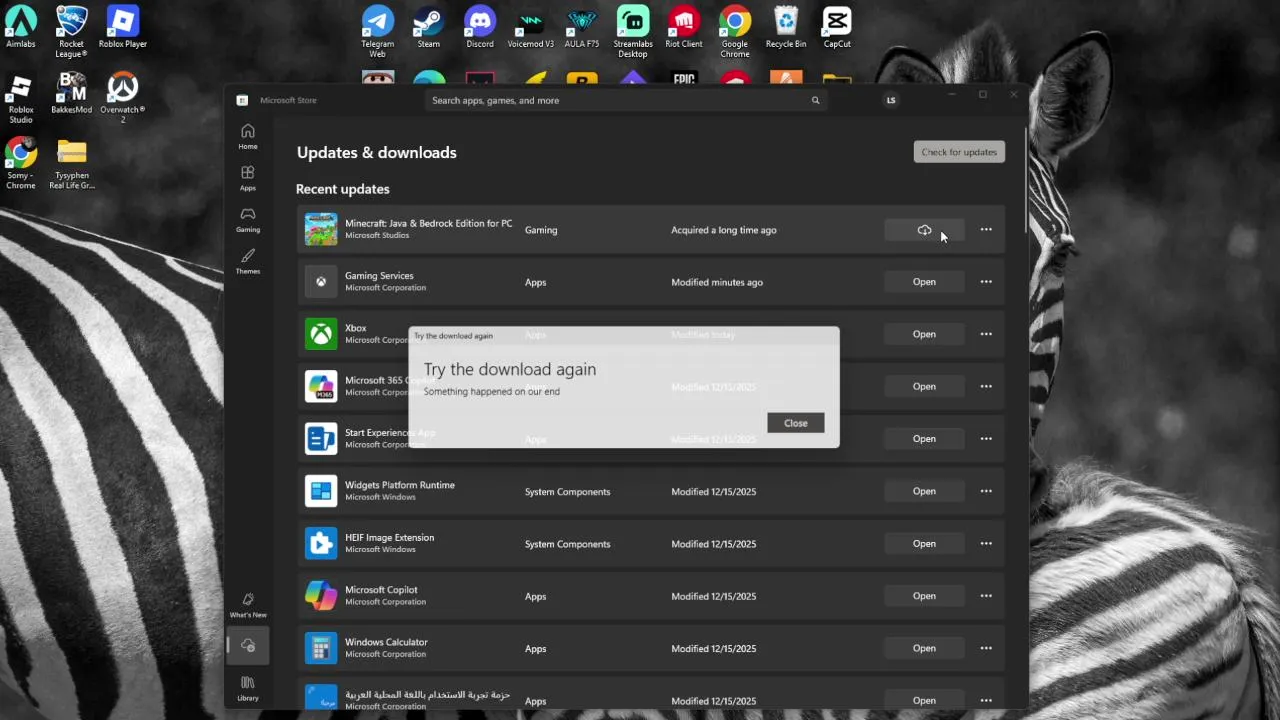The height and width of the screenshot is (720, 1280).
Task: Open the LS account profile icon
Action: pos(891,100)
